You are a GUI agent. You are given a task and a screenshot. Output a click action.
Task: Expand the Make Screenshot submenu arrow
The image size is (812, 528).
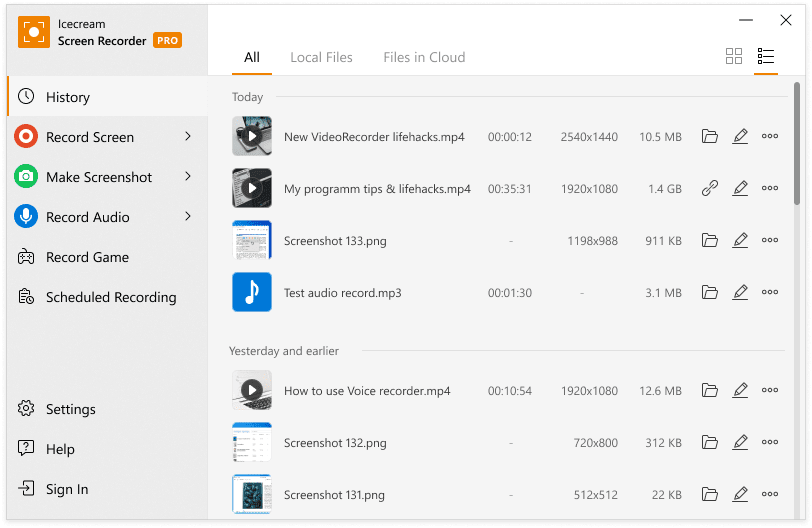188,176
